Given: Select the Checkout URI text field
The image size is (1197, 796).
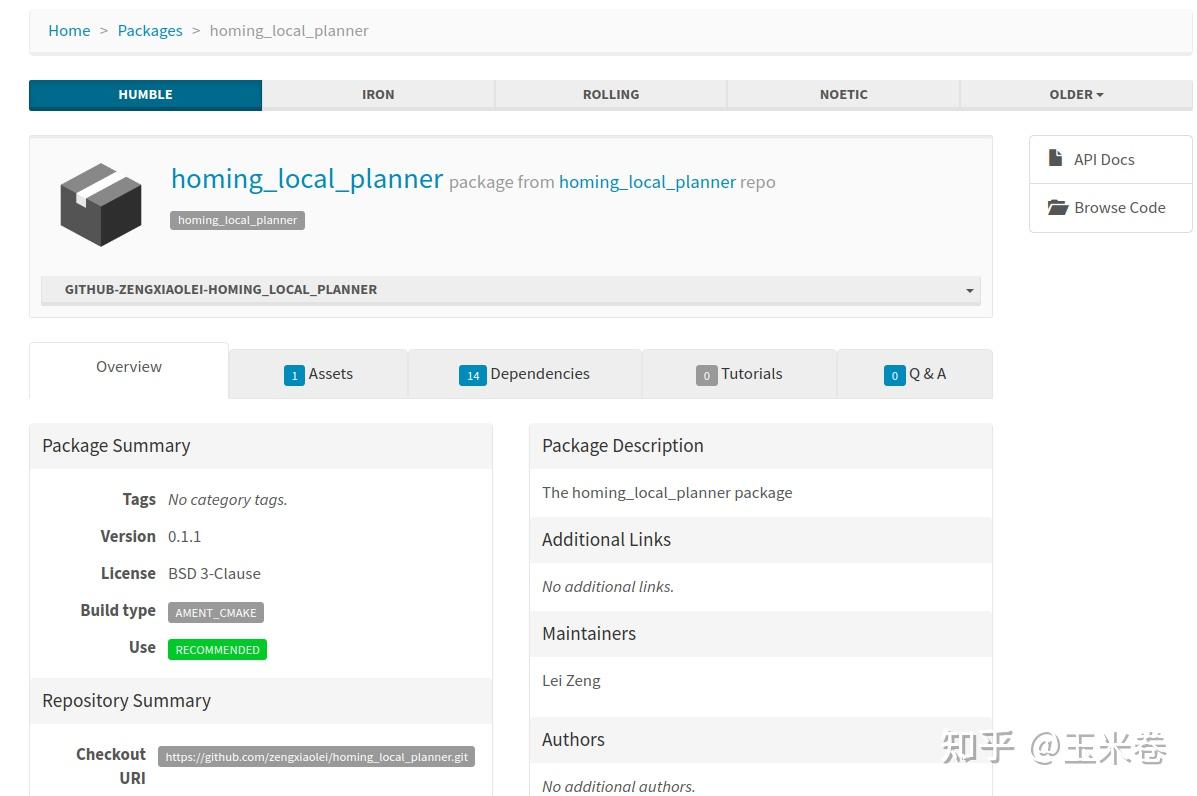Looking at the screenshot, I should coord(316,756).
